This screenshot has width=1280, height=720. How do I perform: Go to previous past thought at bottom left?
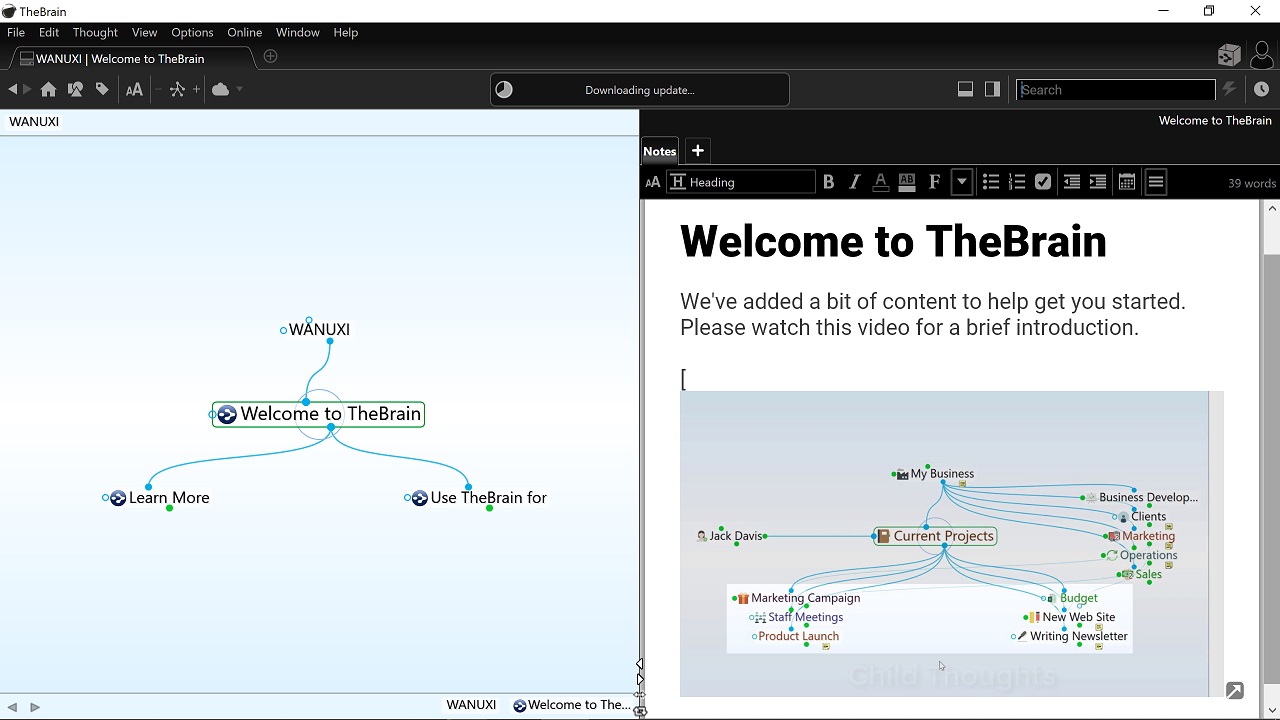(12, 707)
